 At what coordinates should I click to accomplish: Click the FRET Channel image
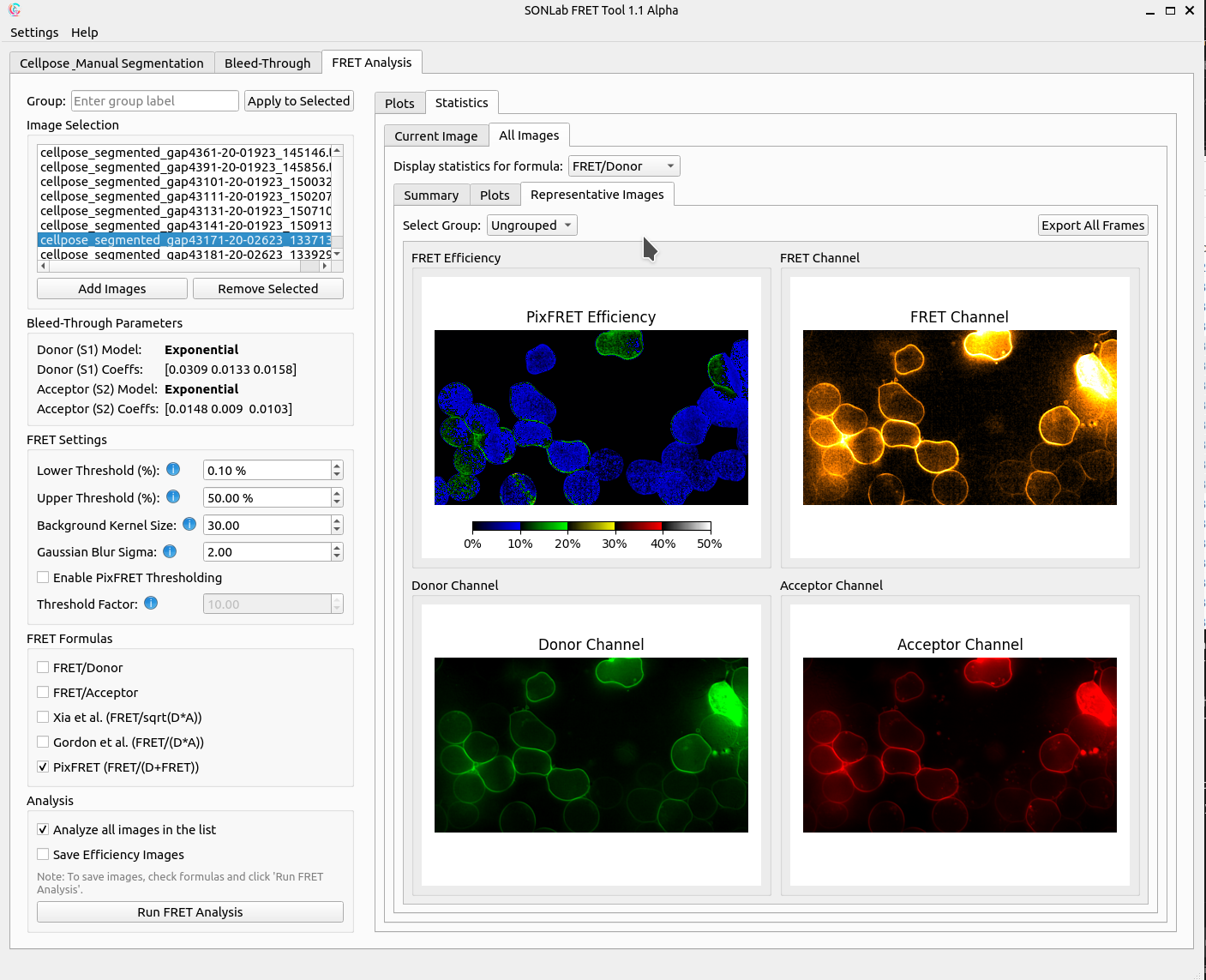[x=960, y=418]
